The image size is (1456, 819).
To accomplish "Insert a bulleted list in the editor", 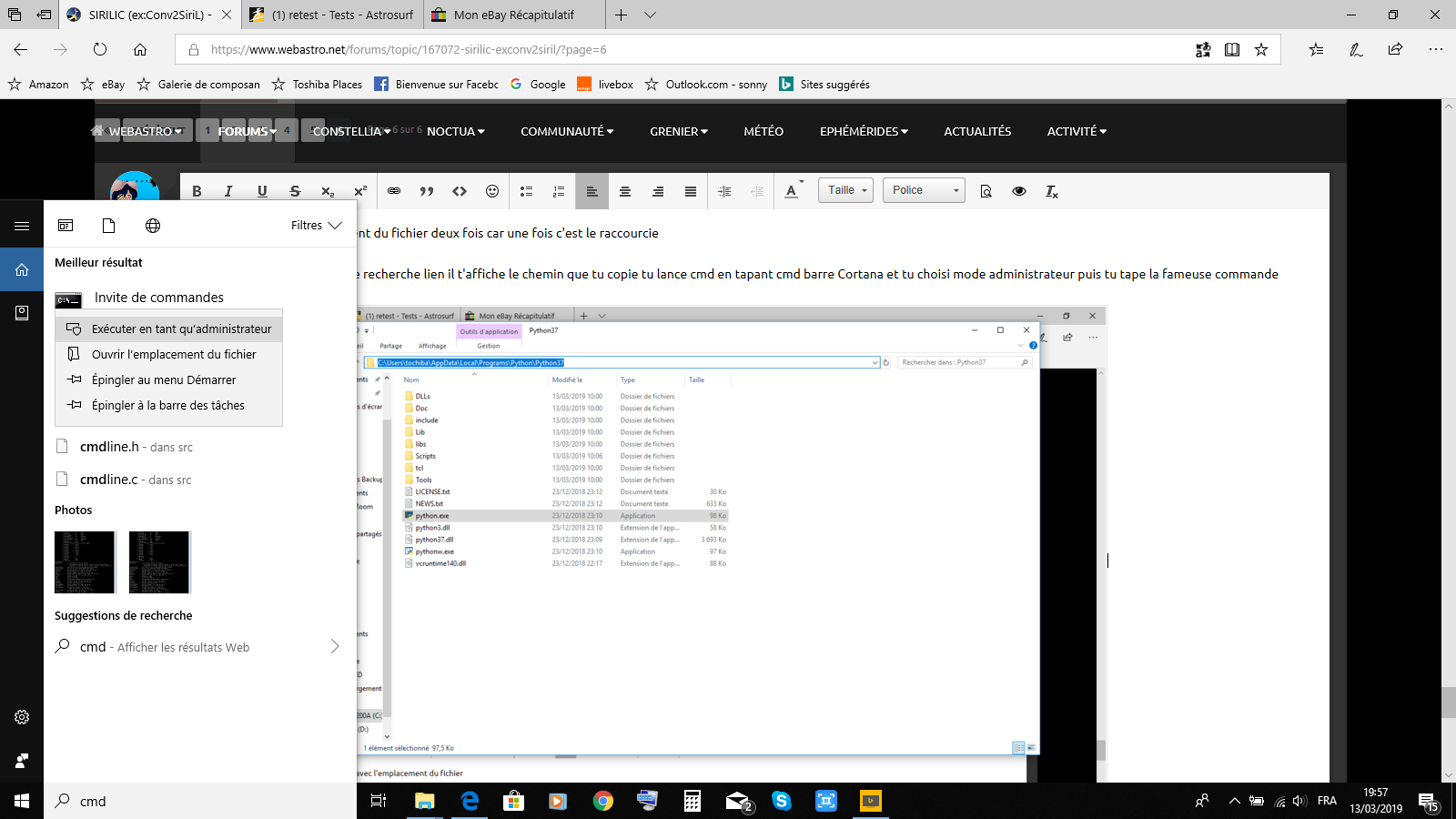I will coord(526,191).
